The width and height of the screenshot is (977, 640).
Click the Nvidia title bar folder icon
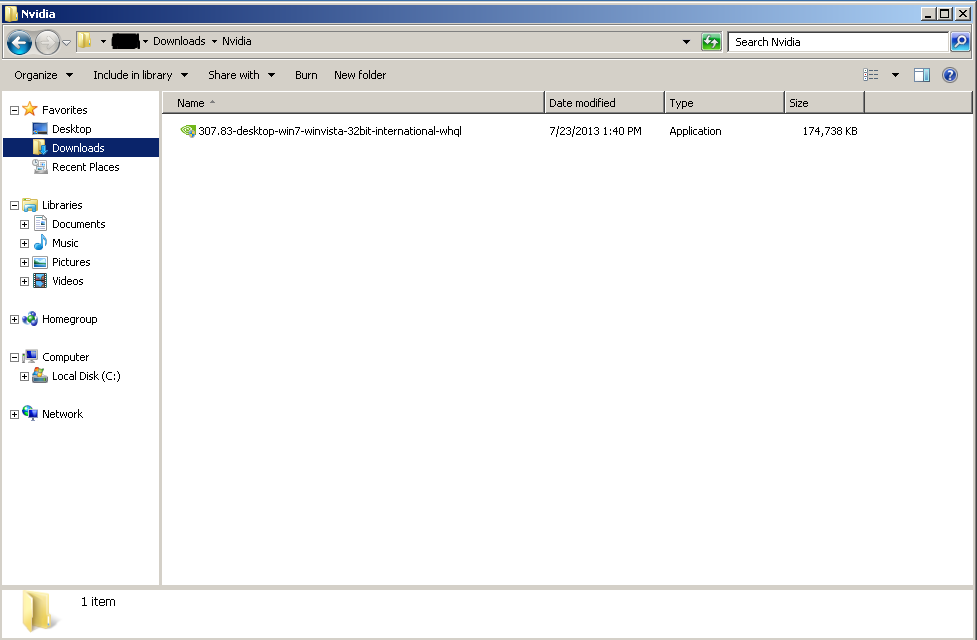11,14
